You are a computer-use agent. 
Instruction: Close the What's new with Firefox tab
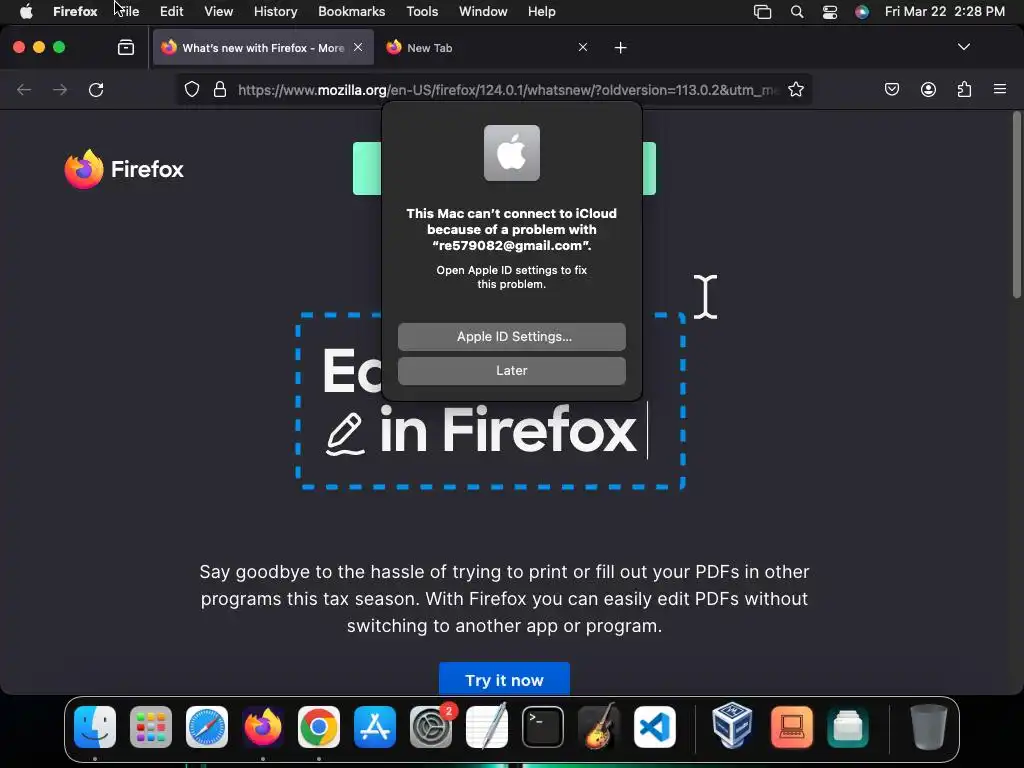coord(358,47)
